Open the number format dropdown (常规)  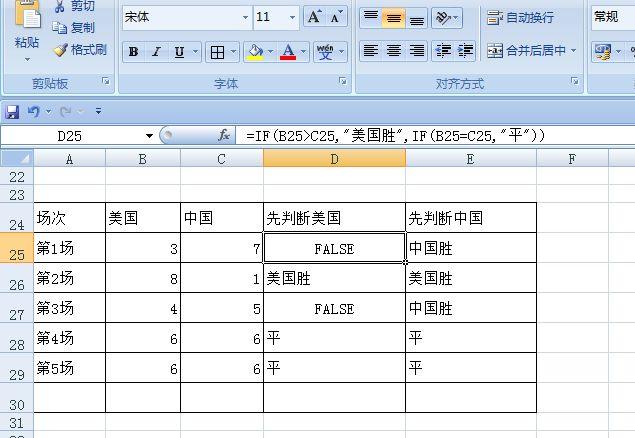pos(612,17)
